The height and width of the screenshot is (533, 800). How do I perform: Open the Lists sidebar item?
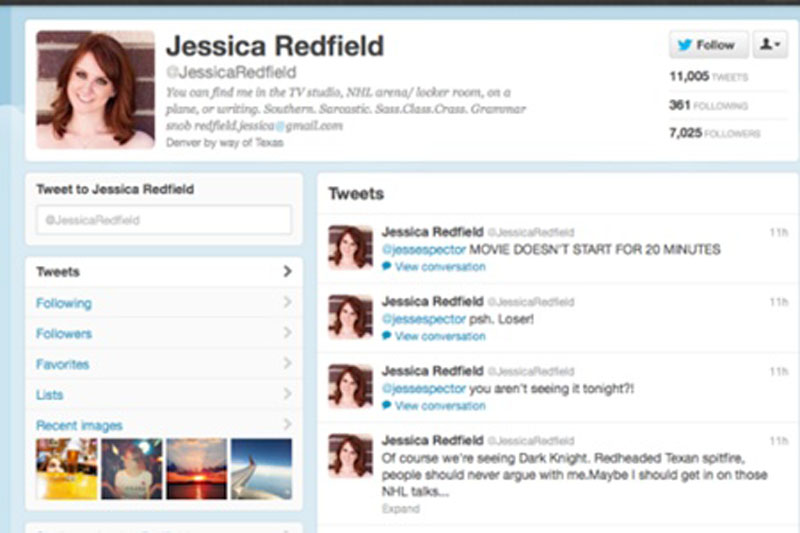164,395
